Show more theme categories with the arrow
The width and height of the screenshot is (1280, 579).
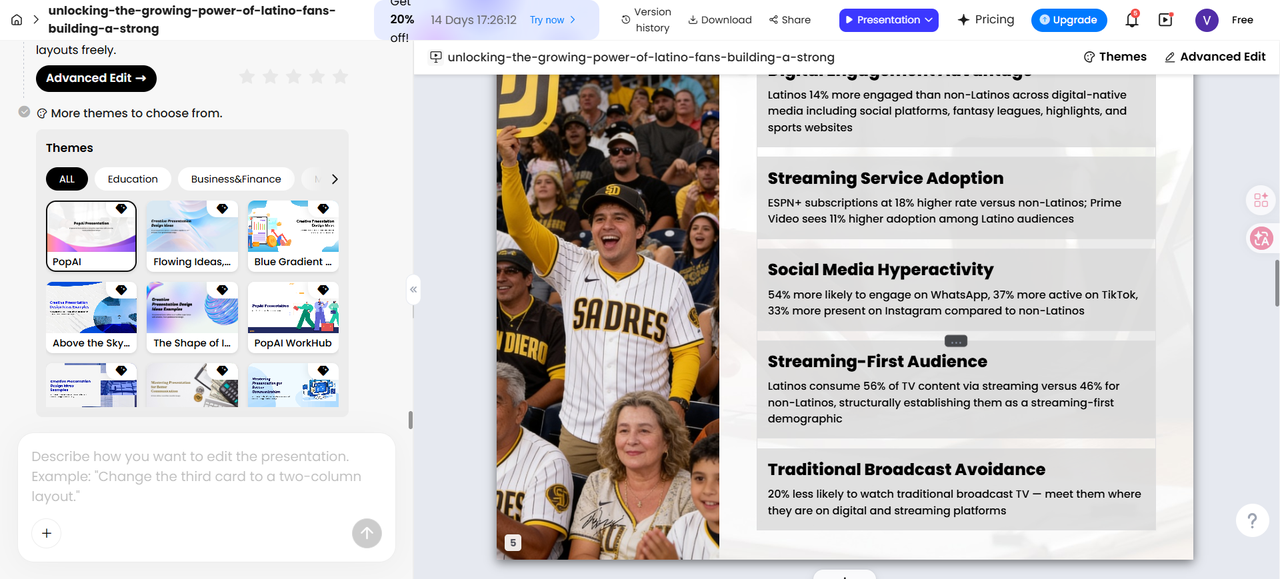334,179
